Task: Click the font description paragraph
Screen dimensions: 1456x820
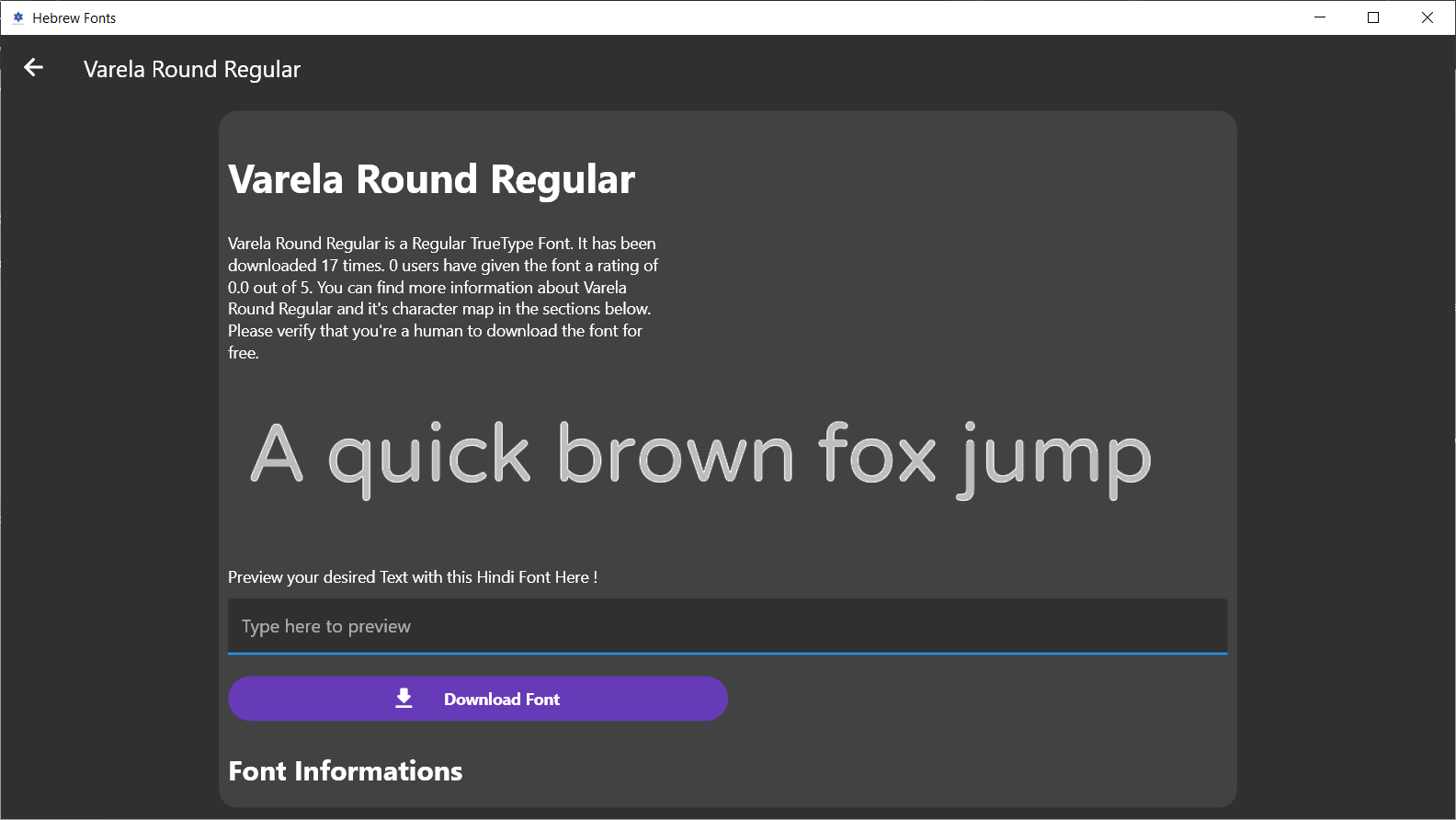Action: pos(444,298)
